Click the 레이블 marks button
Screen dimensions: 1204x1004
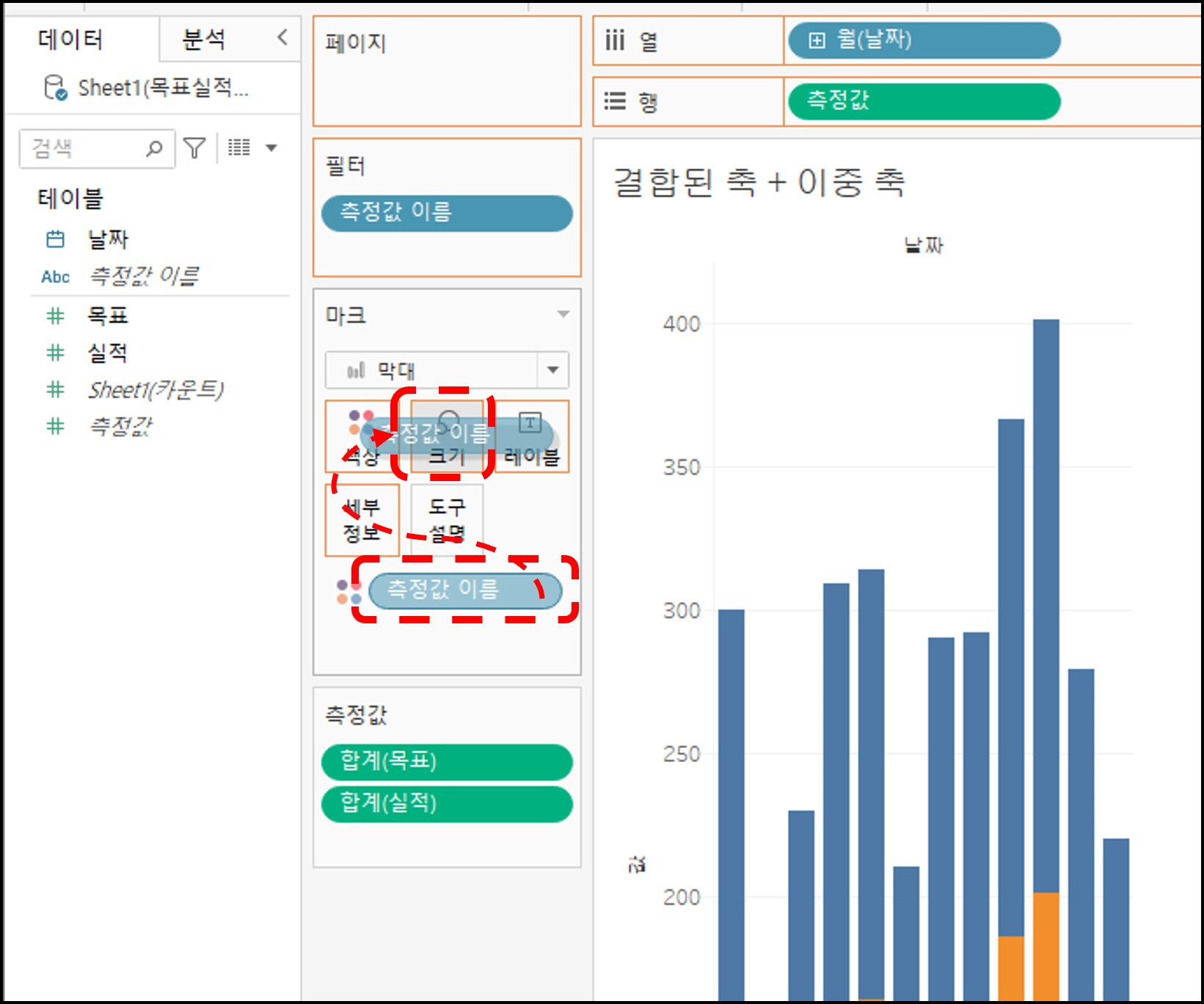point(532,436)
